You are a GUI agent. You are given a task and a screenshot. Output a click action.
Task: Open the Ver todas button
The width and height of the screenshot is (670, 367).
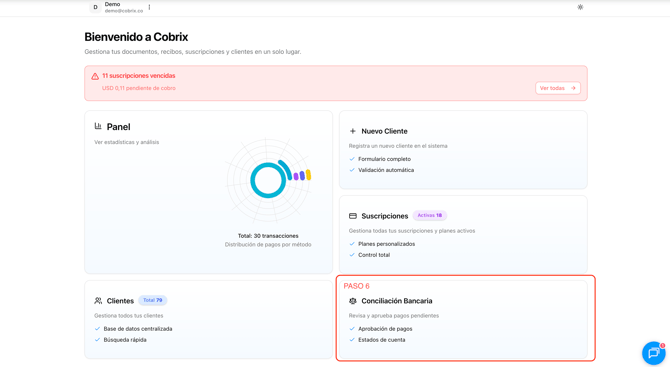pos(558,88)
